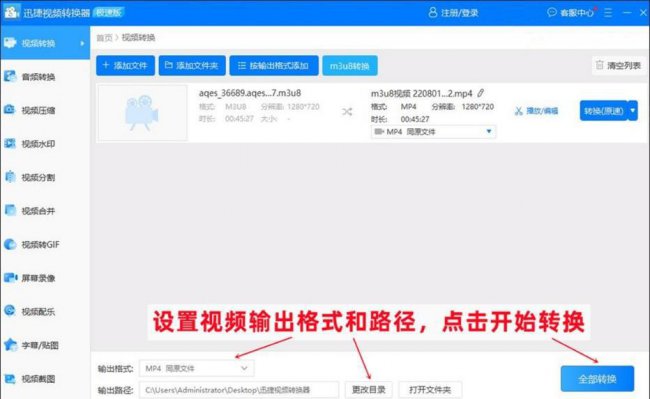Image resolution: width=650 pixels, height=399 pixels.
Task: Click the 视频转GIF sidebar icon
Action: click(x=10, y=244)
